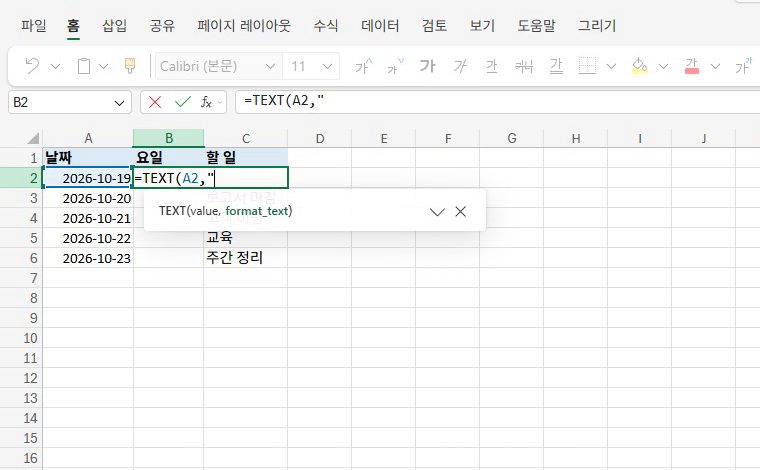Switch to the 그리기 tab

pos(597,25)
